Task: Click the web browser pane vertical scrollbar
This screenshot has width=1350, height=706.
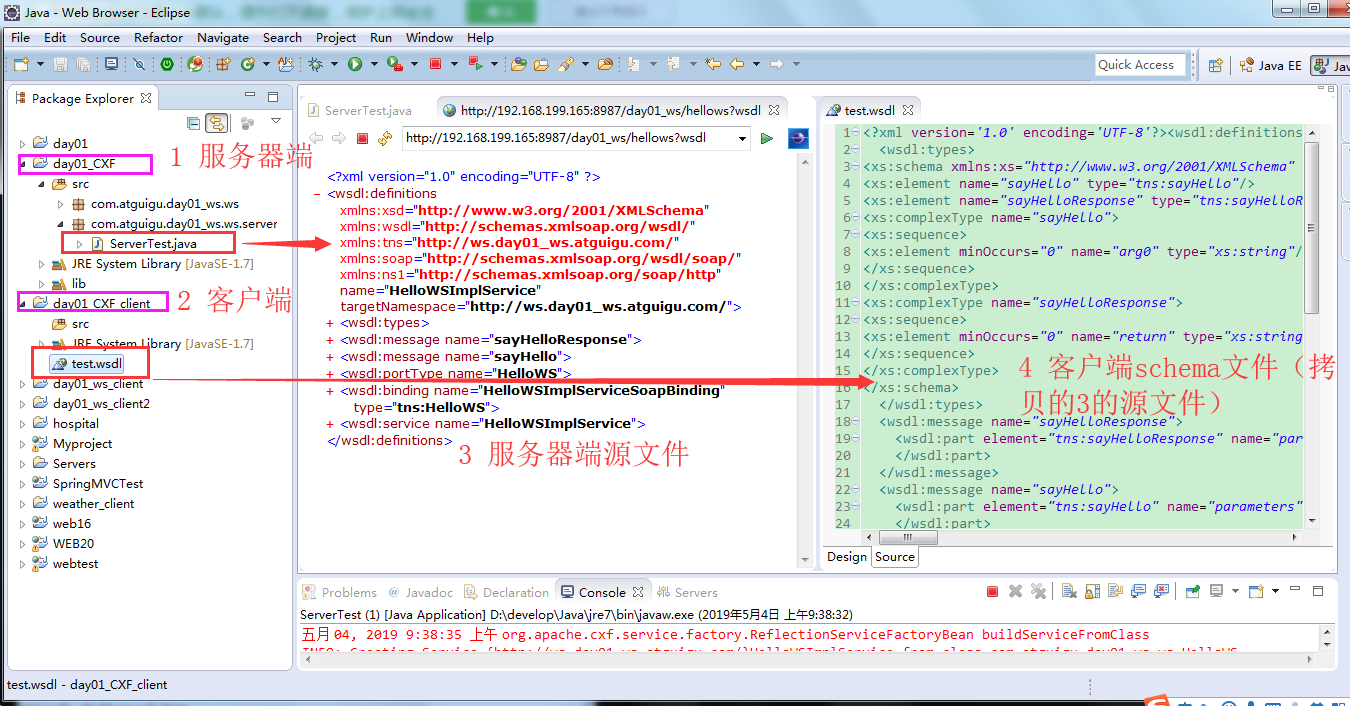Action: 805,360
